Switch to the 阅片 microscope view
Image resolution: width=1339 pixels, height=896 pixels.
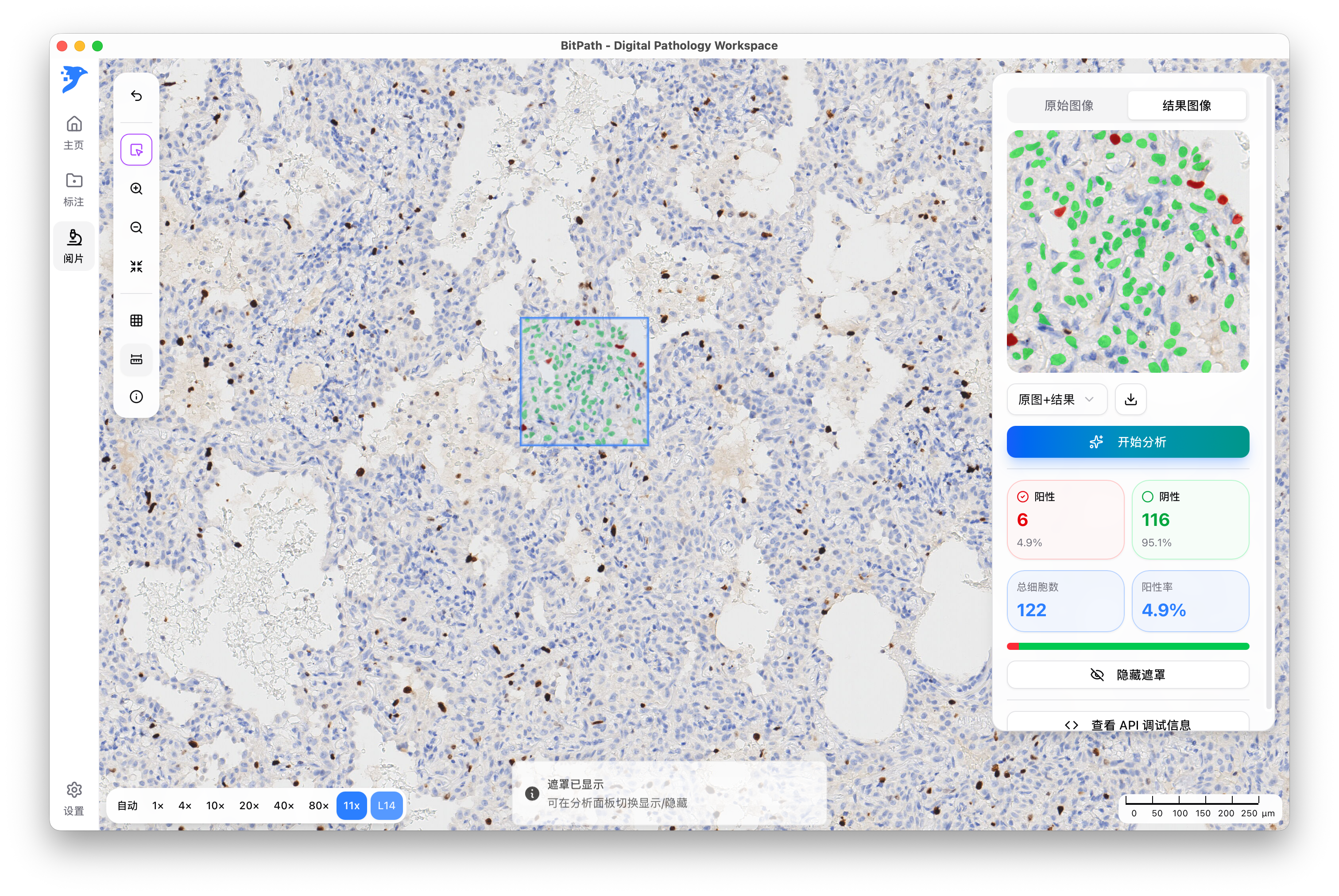pyautogui.click(x=74, y=246)
